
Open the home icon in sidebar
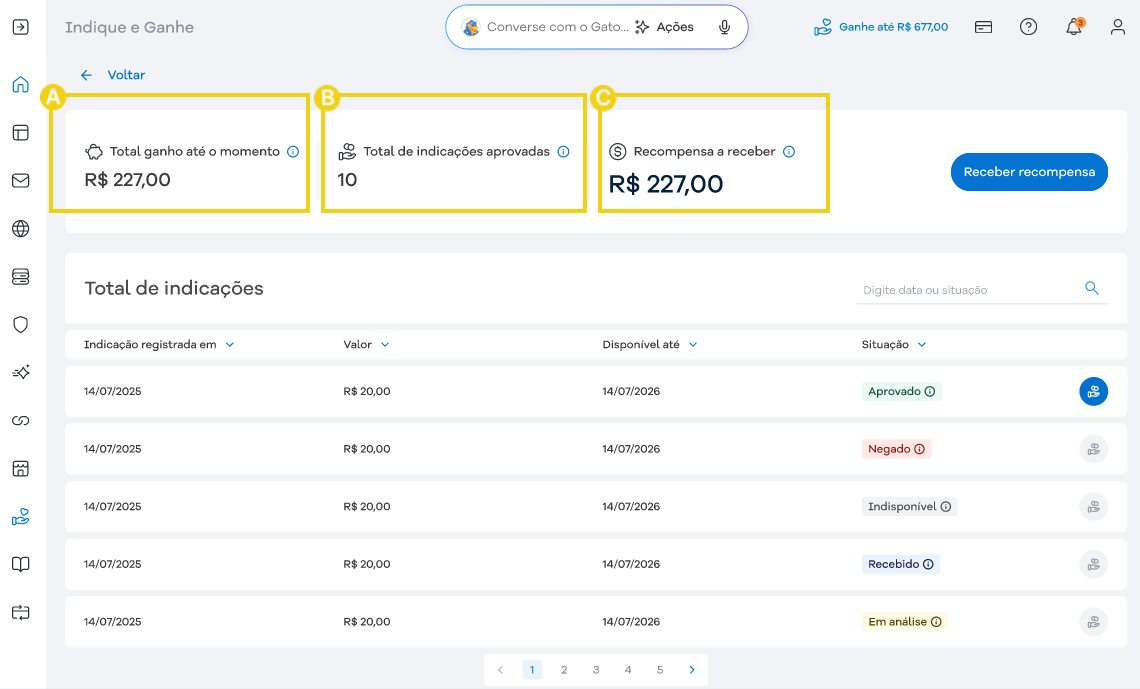(20, 85)
